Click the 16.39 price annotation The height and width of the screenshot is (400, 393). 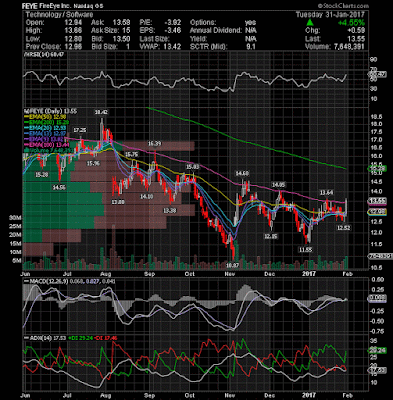(x=154, y=144)
